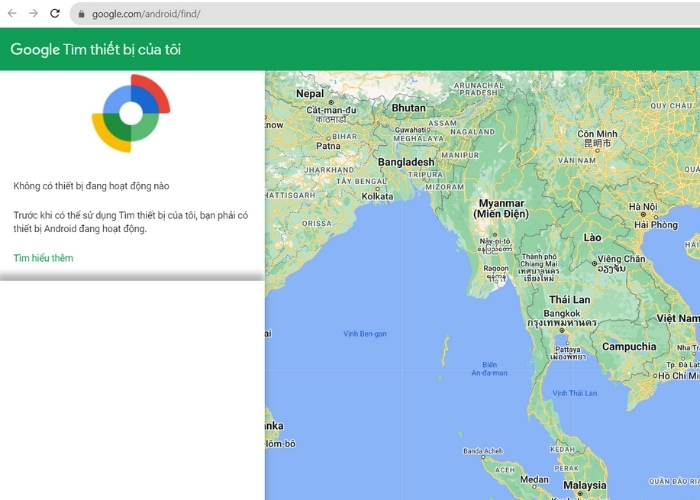
Task: Click Guwahati city label on map
Action: point(412,129)
